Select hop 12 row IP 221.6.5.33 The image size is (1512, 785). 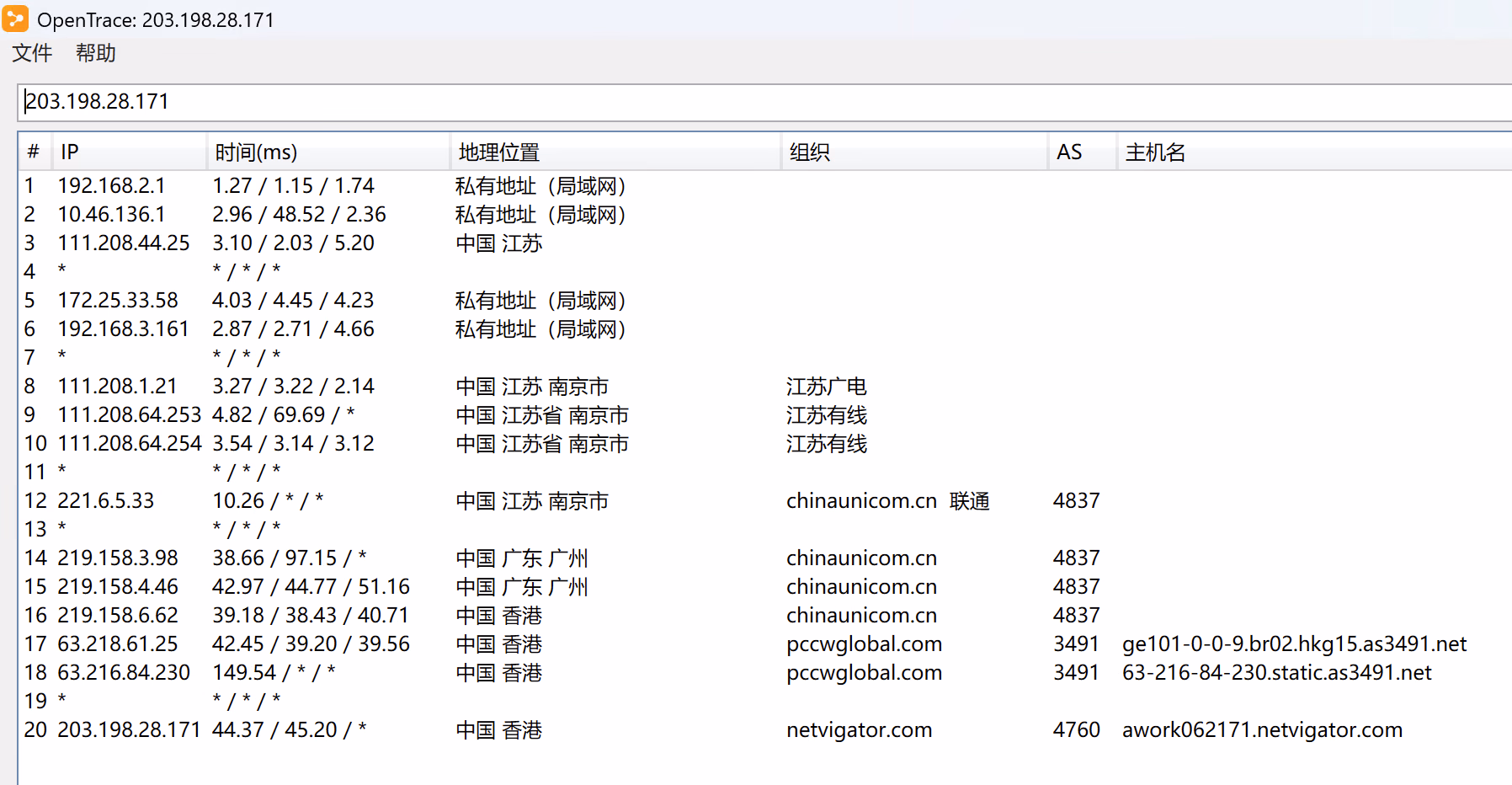click(x=105, y=501)
